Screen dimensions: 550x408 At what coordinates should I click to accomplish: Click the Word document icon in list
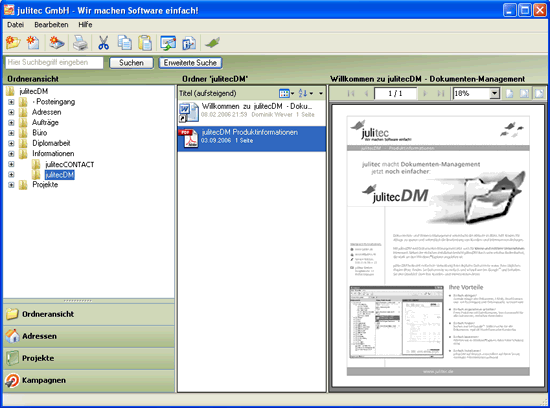pos(189,112)
